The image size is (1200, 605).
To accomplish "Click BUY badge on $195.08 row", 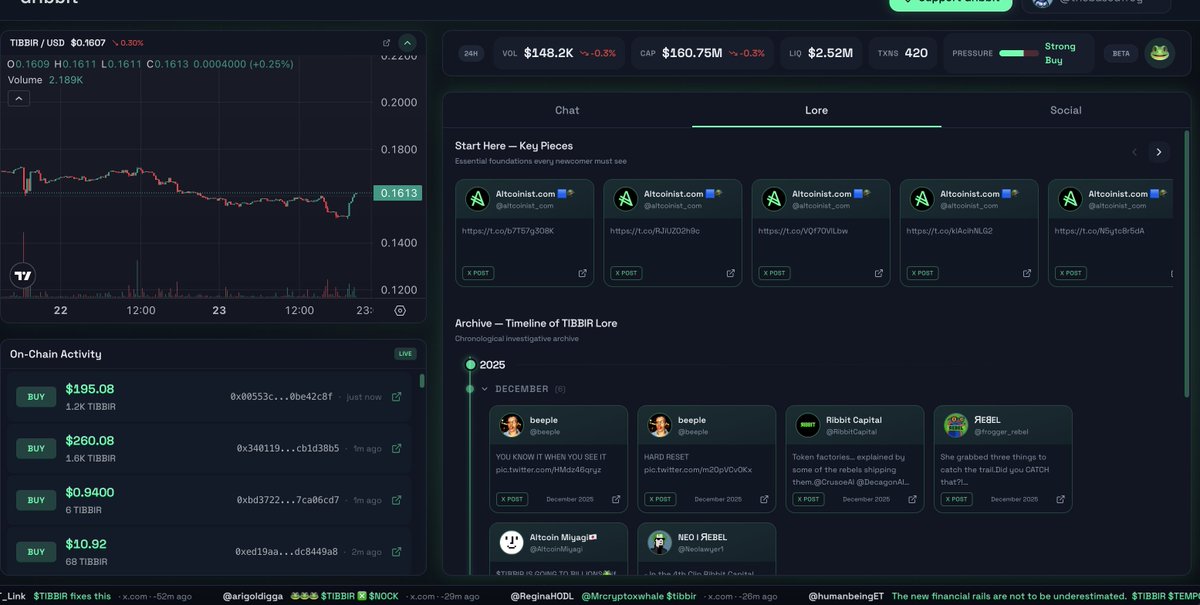I will pos(36,397).
